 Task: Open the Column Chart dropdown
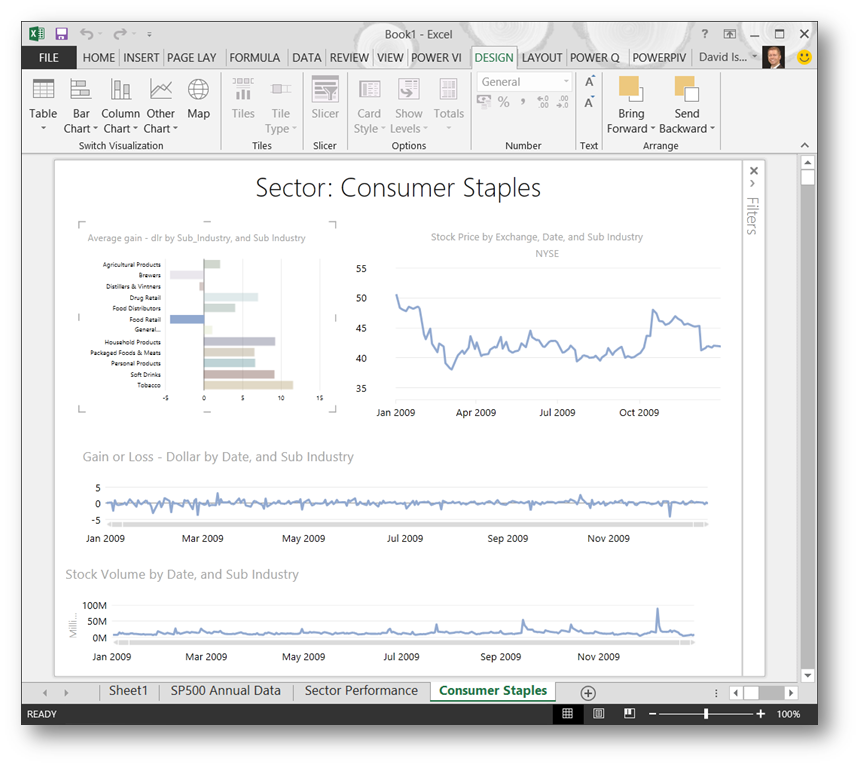[120, 105]
